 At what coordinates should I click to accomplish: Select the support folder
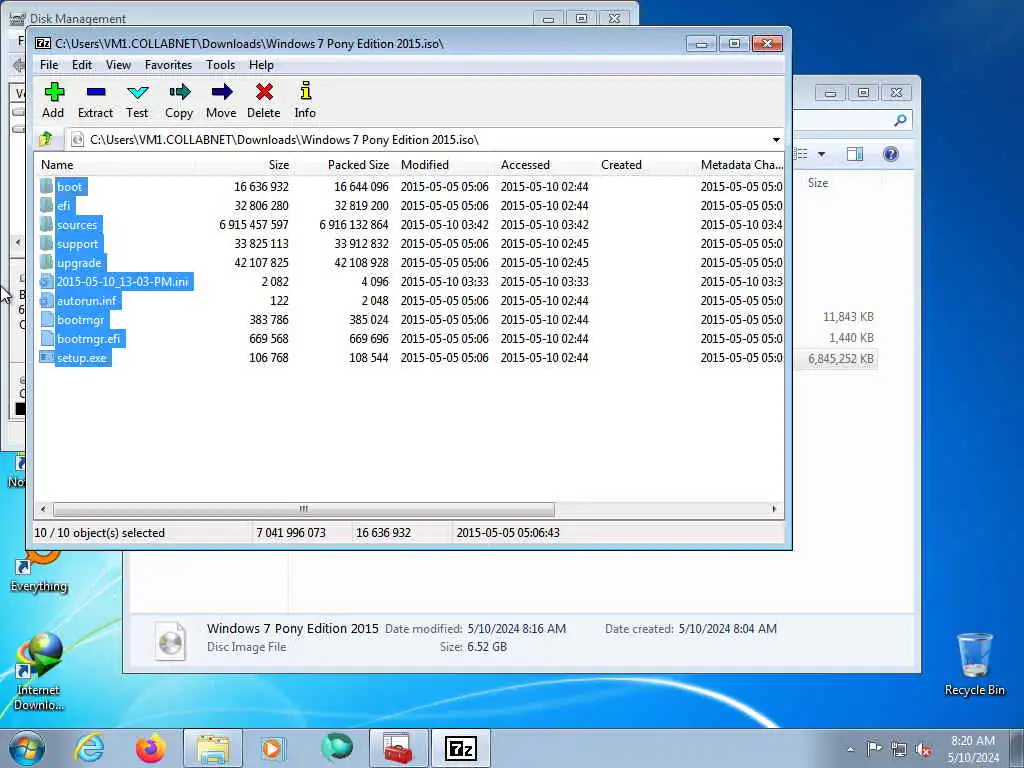[77, 244]
